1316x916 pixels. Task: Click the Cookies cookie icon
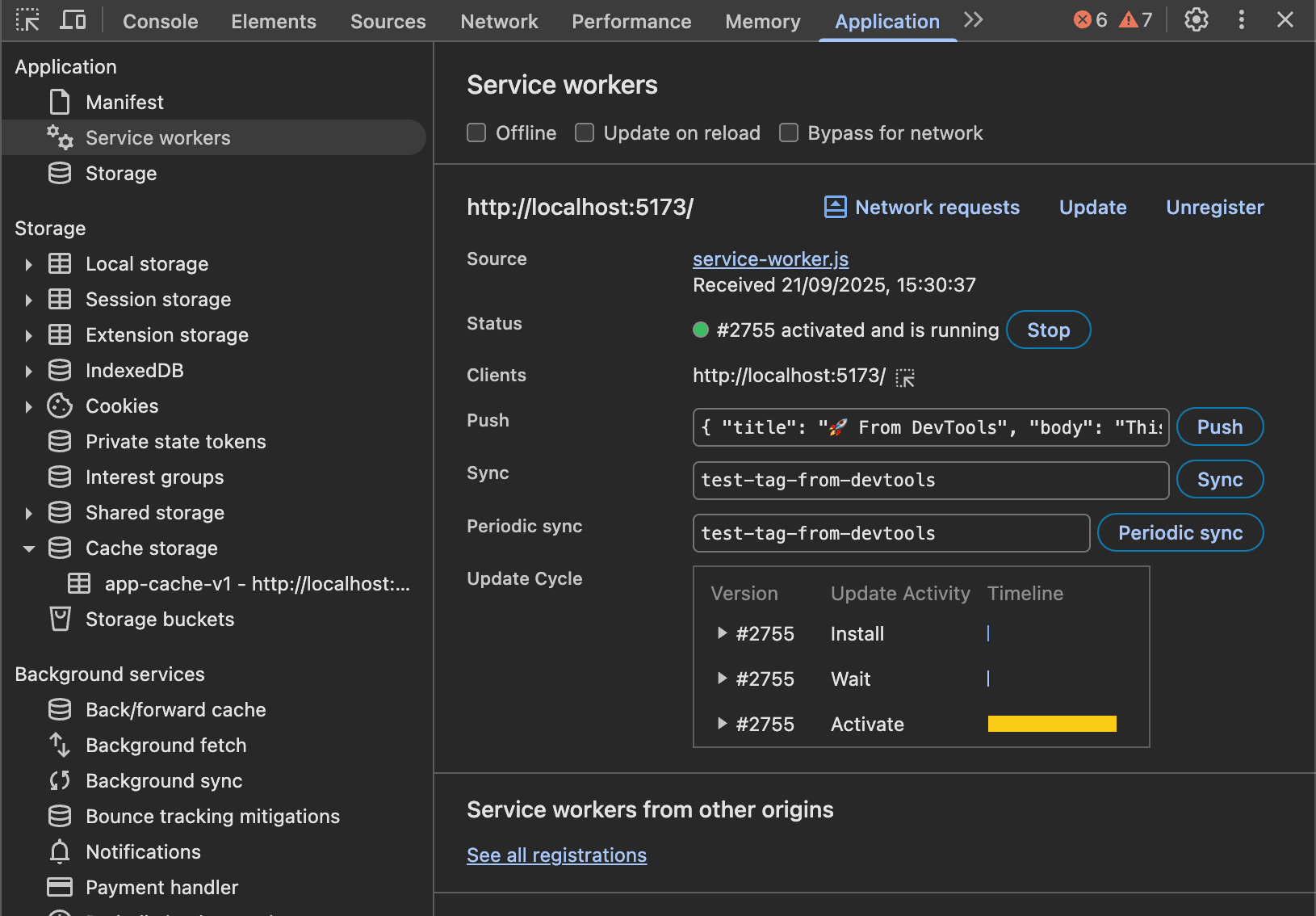[60, 406]
